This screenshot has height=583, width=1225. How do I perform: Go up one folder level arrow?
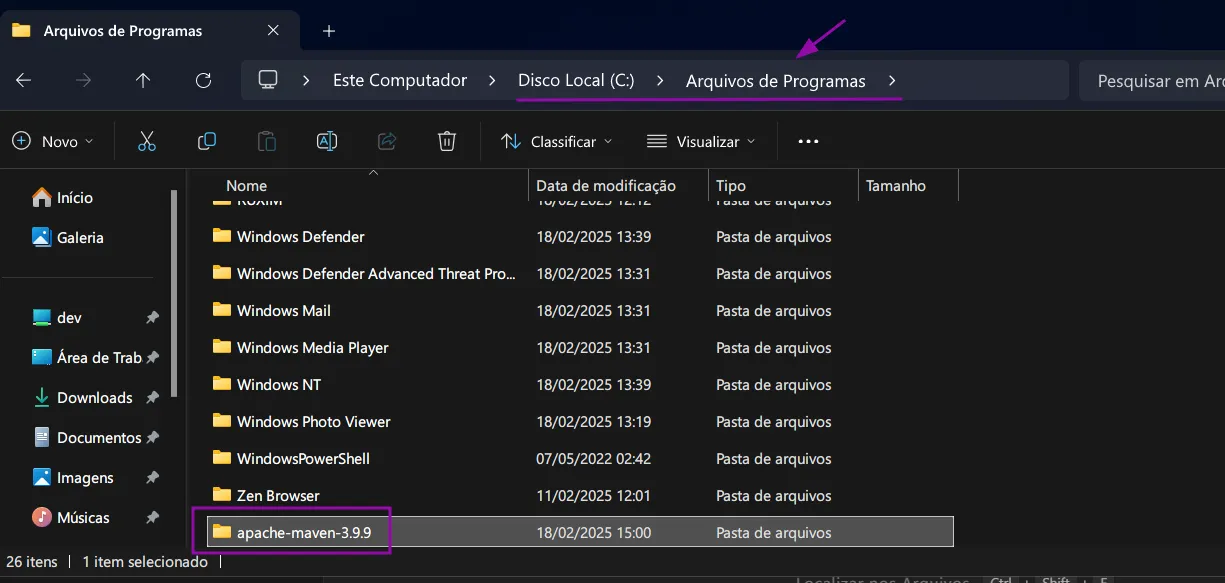point(143,81)
